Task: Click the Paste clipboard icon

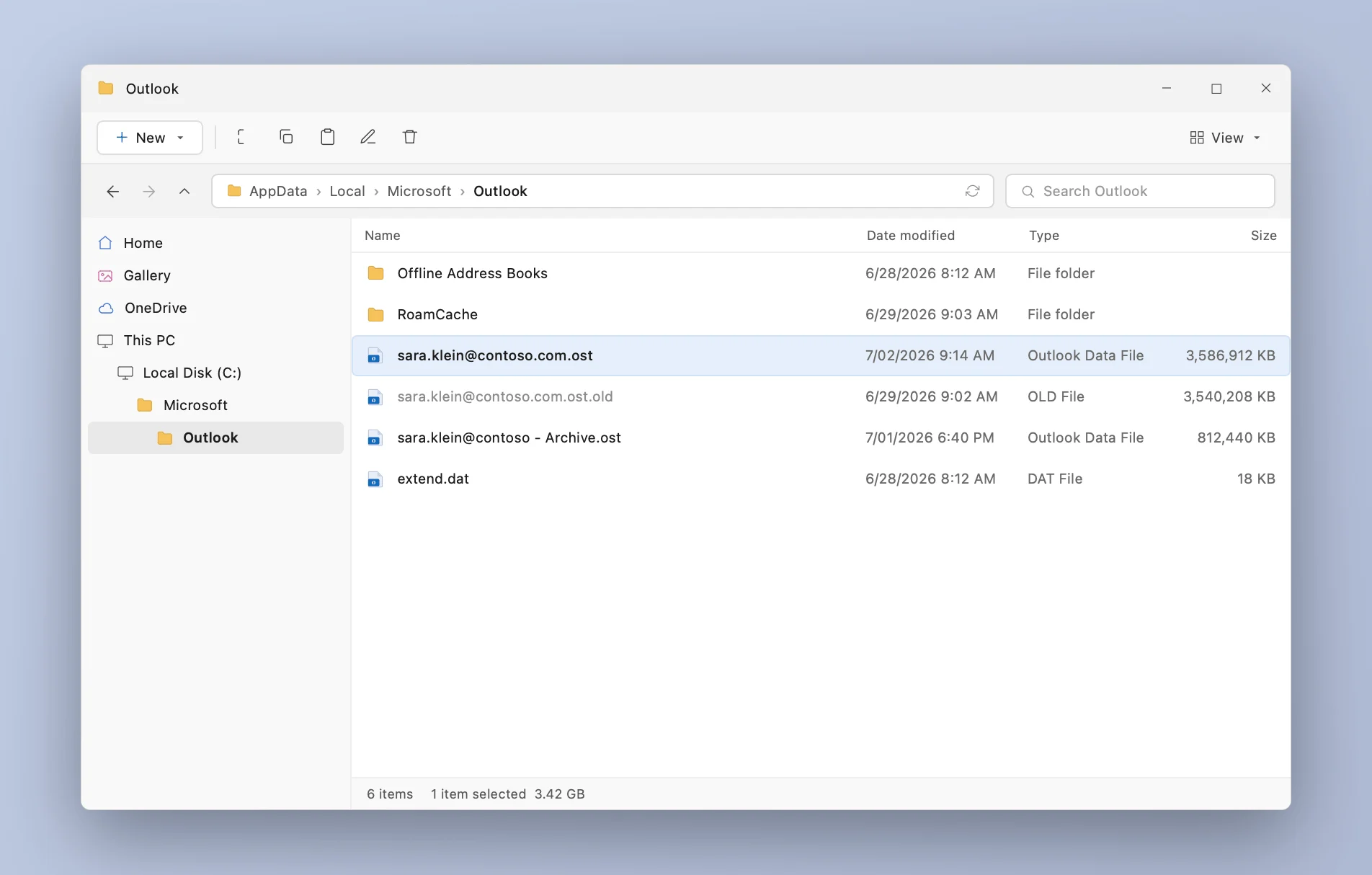Action: pyautogui.click(x=327, y=137)
